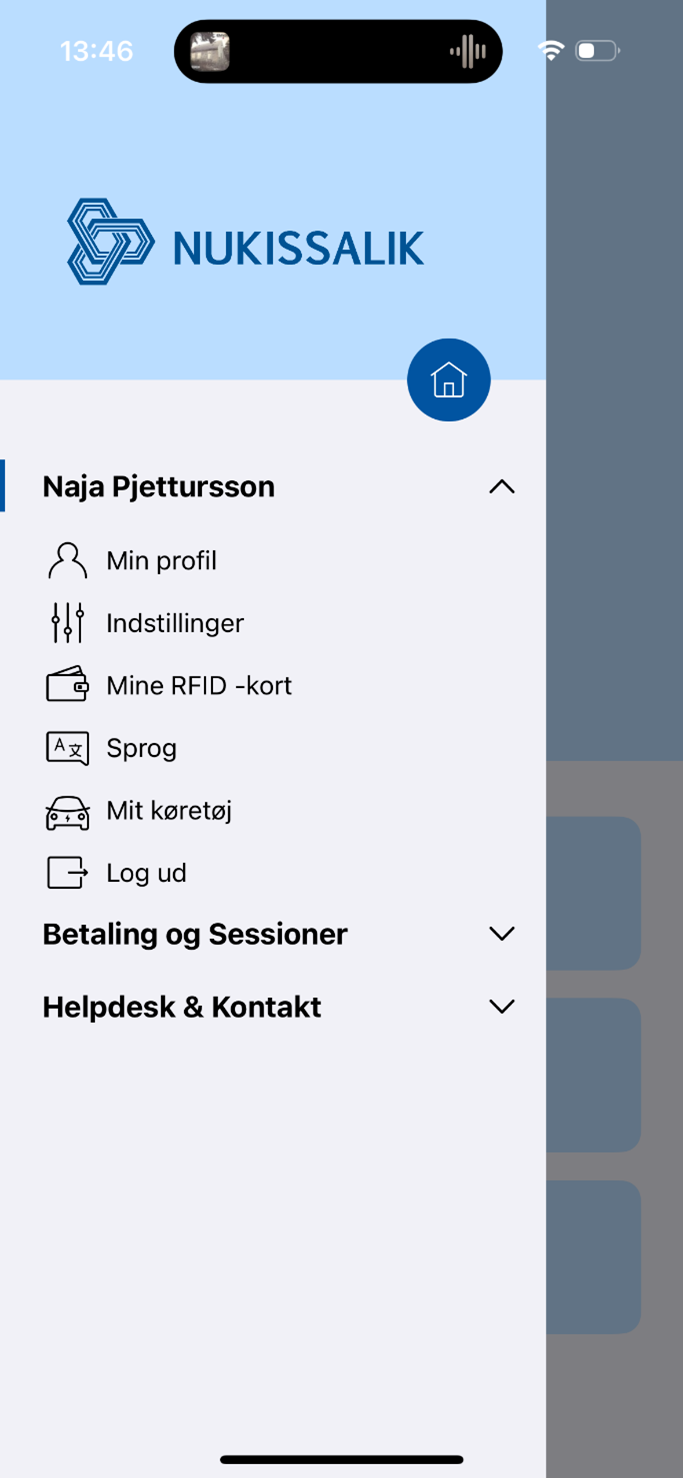Click the electric car icon

67,811
